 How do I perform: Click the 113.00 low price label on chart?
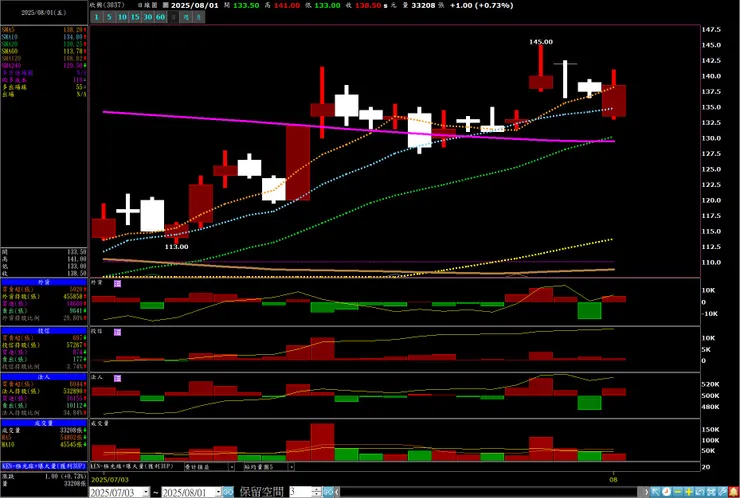[177, 246]
